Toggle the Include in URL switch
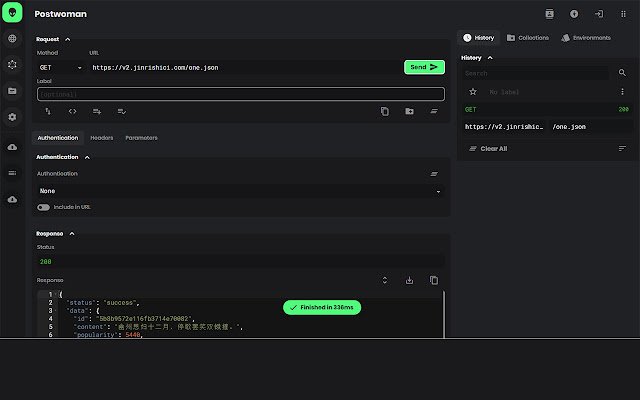The image size is (640, 400). coord(43,207)
